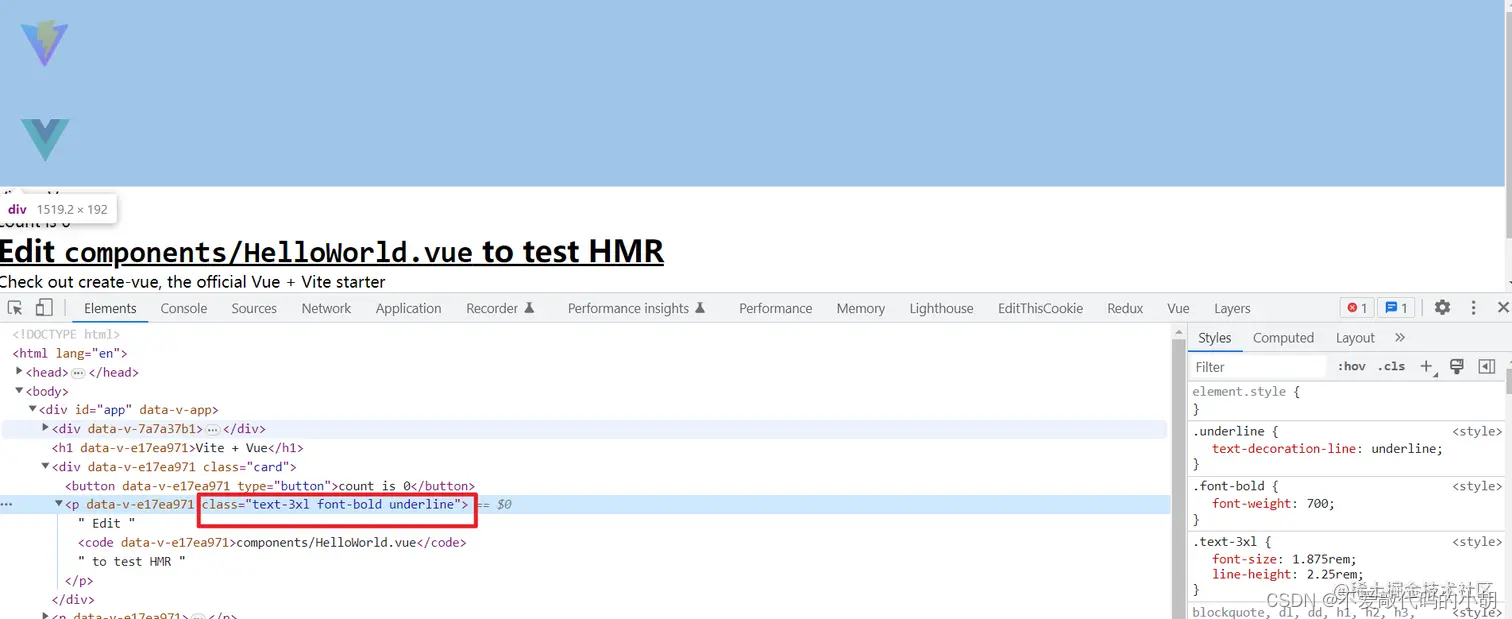Click the underlined Edit HelloWorld.vue heading
Screen dimensions: 1512x619
331,250
